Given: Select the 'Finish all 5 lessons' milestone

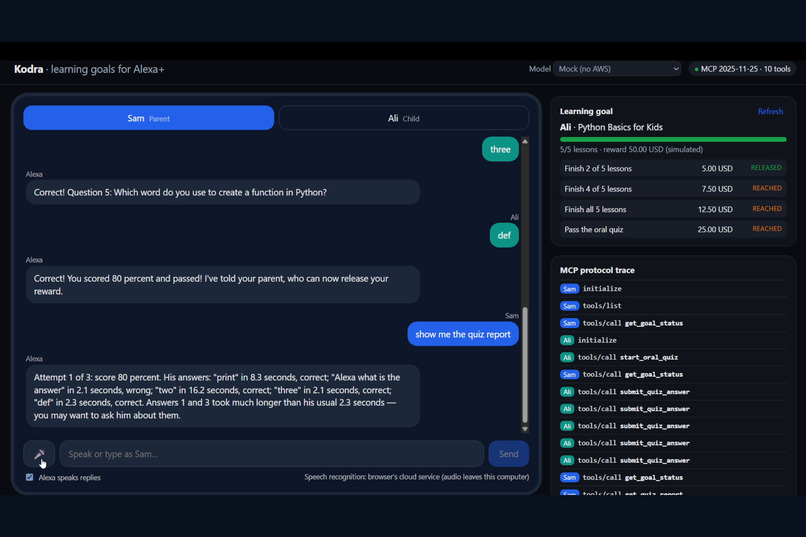Looking at the screenshot, I should [x=673, y=209].
